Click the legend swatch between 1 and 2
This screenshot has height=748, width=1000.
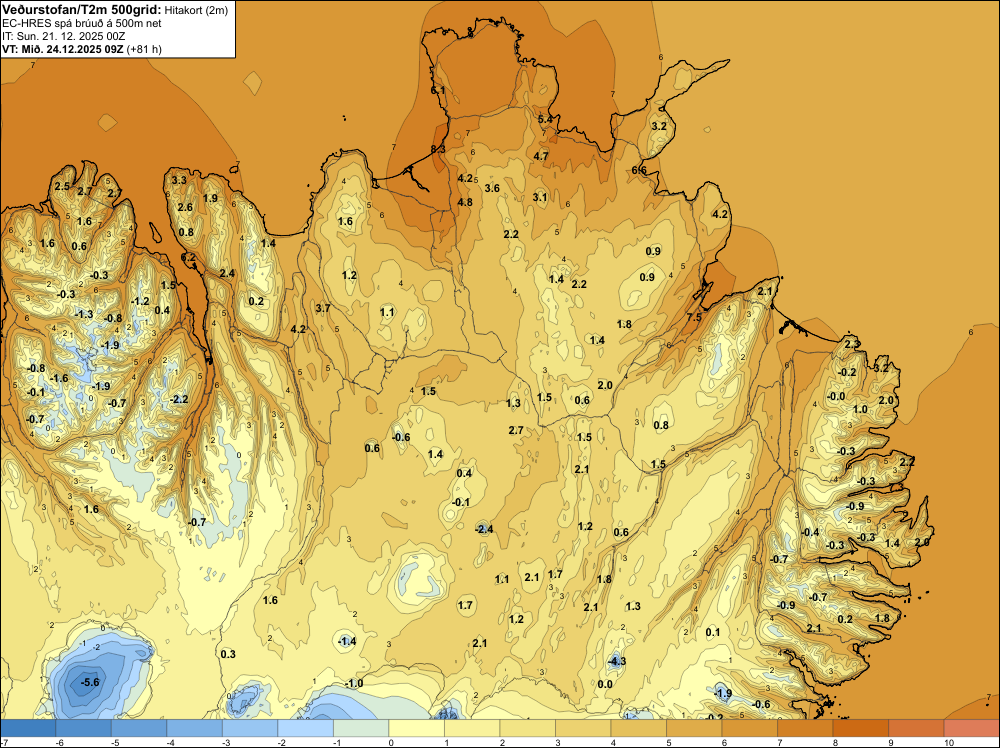(x=472, y=728)
